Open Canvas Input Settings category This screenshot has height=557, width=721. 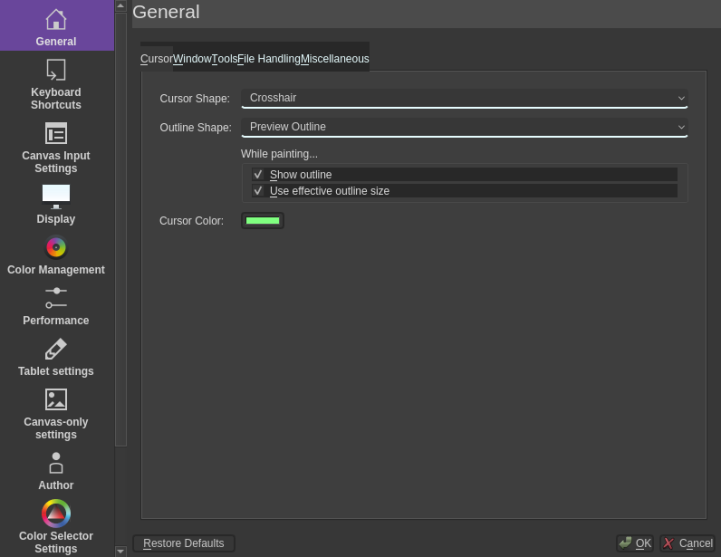pos(56,147)
